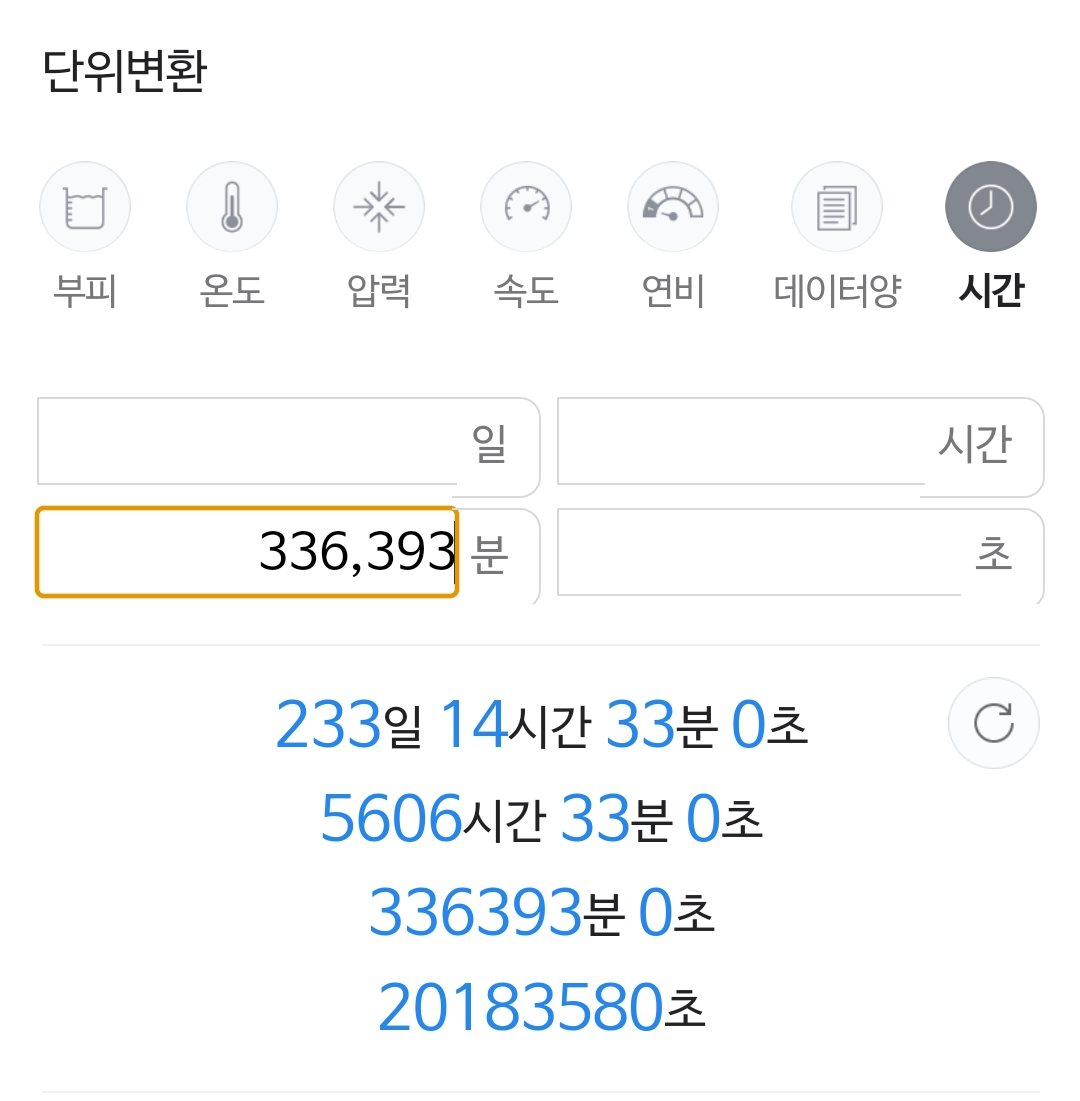Select the data amount (데이터양) icon
This screenshot has width=1080, height=1101.
(x=837, y=208)
